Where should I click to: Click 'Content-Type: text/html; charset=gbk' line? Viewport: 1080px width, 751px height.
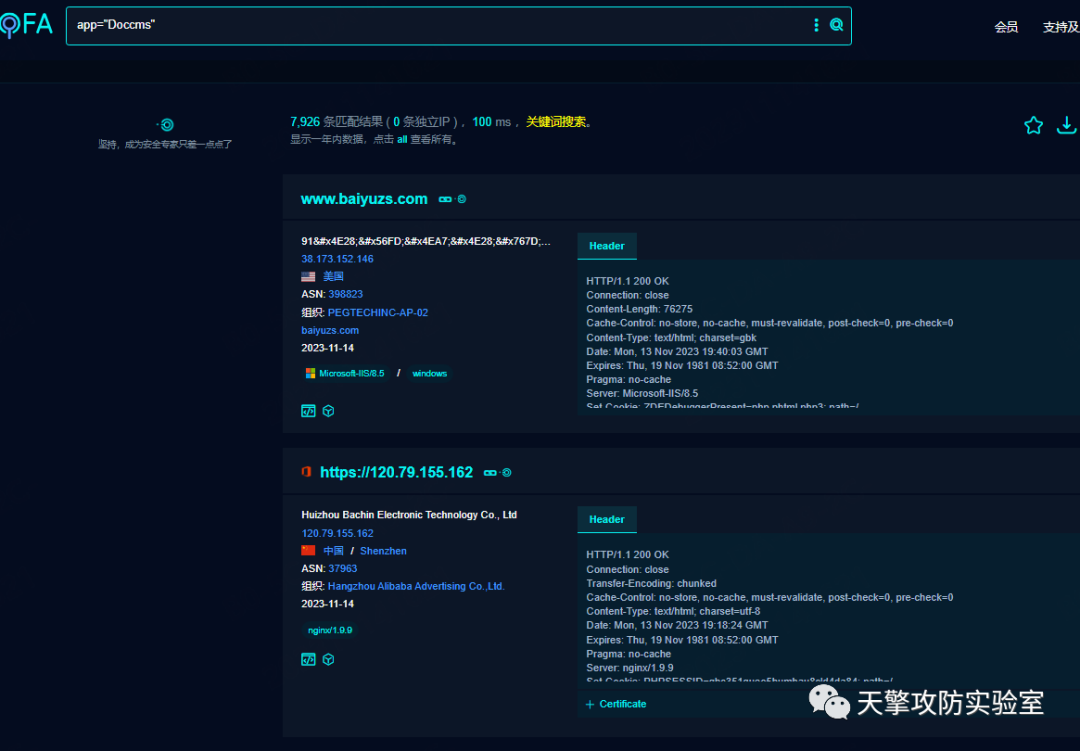pos(671,338)
